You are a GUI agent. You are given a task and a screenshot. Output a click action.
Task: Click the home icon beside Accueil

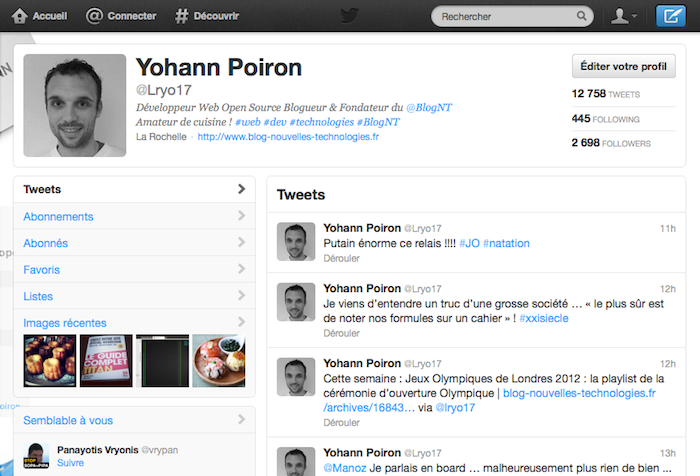(19, 16)
